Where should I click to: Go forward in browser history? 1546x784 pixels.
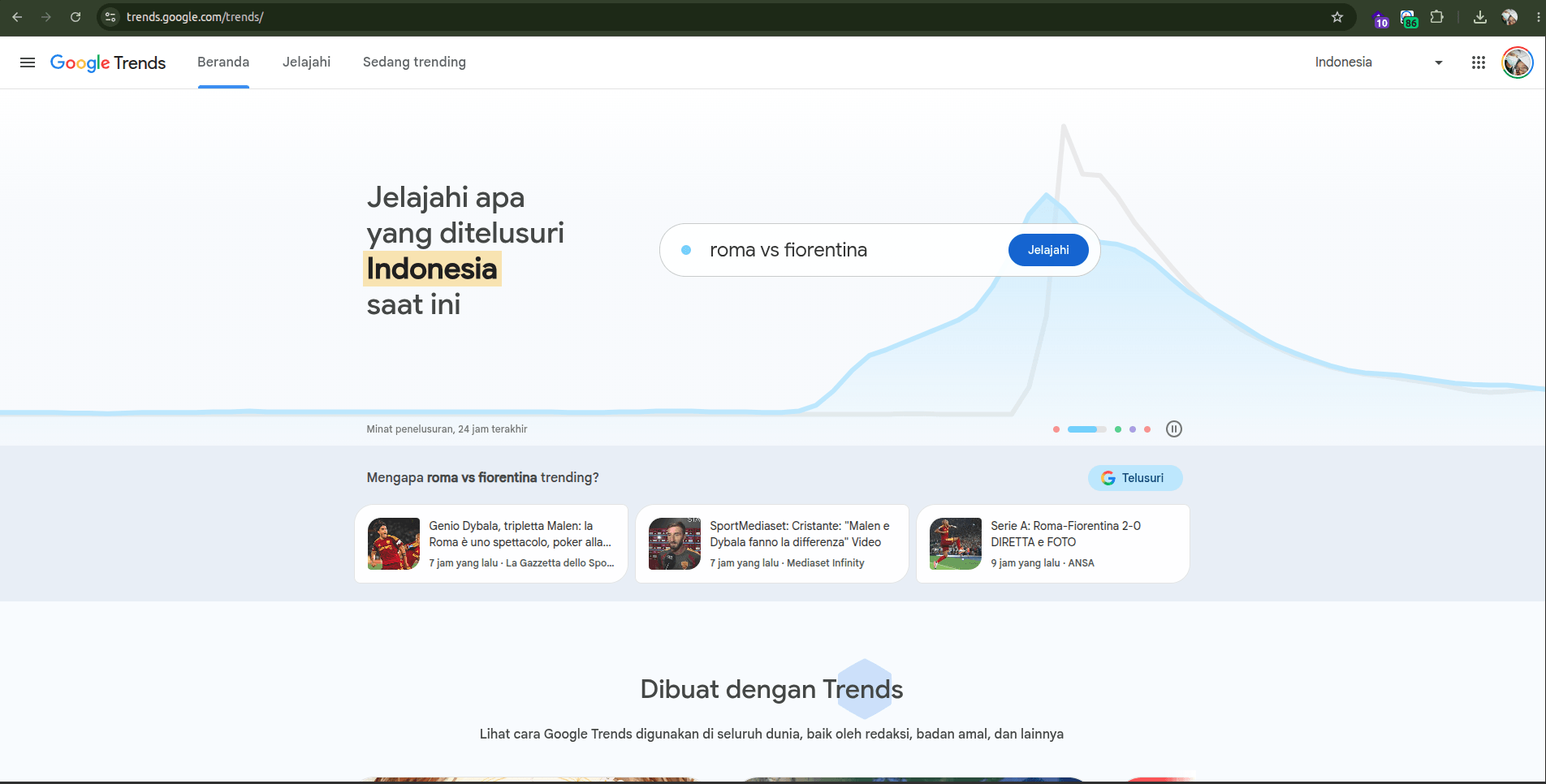46,17
